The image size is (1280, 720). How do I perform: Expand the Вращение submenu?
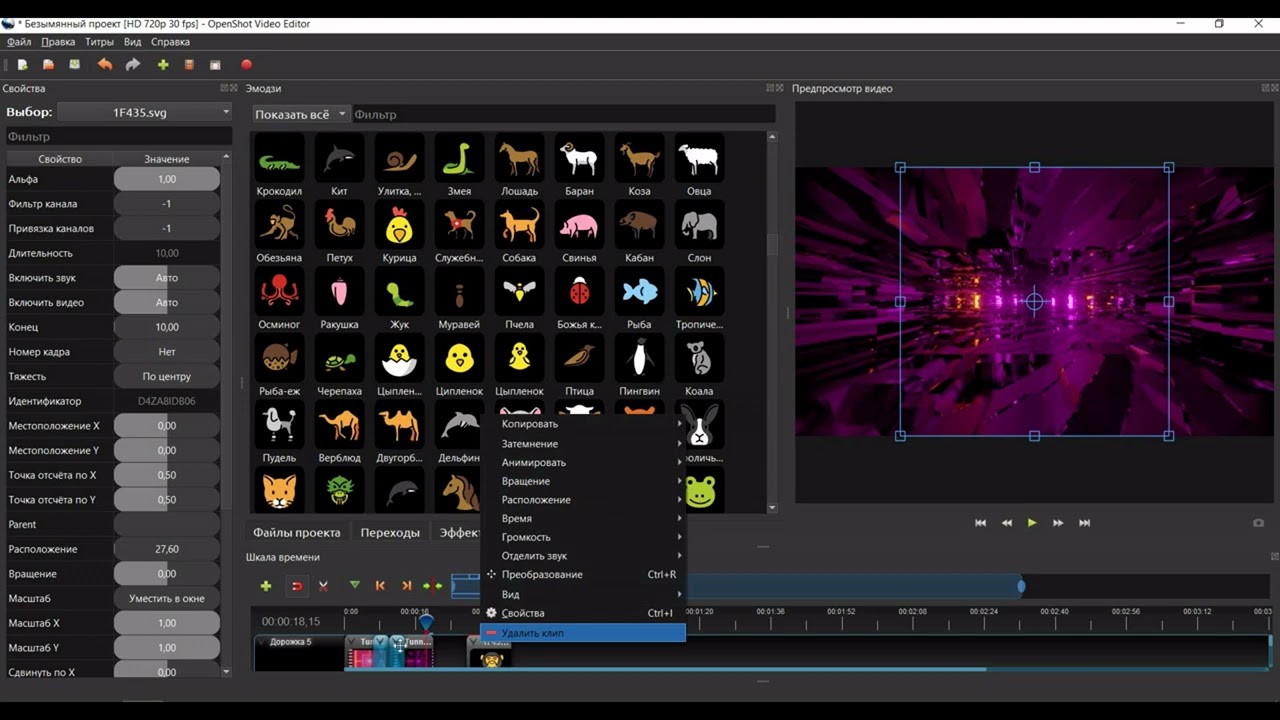(x=583, y=481)
